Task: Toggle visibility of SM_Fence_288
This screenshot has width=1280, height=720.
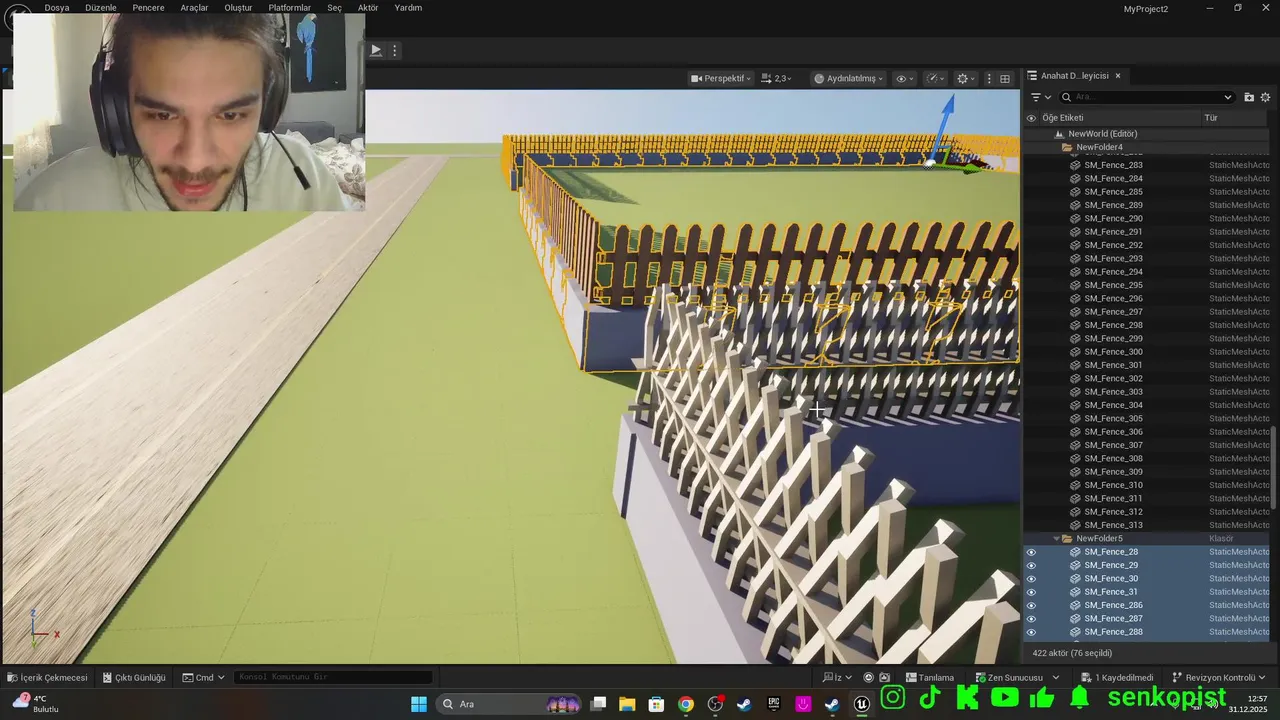Action: click(1031, 632)
